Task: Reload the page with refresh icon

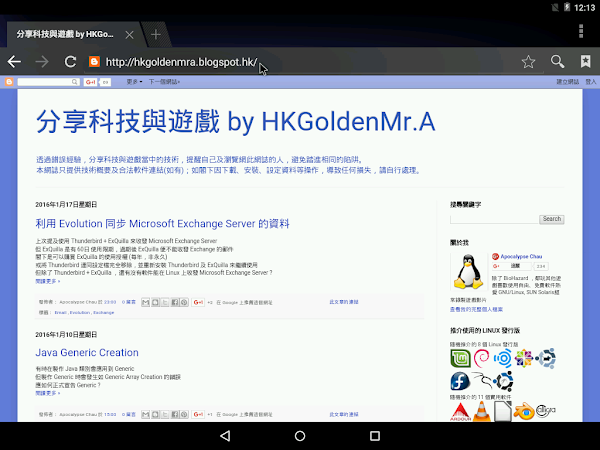Action: tap(70, 62)
